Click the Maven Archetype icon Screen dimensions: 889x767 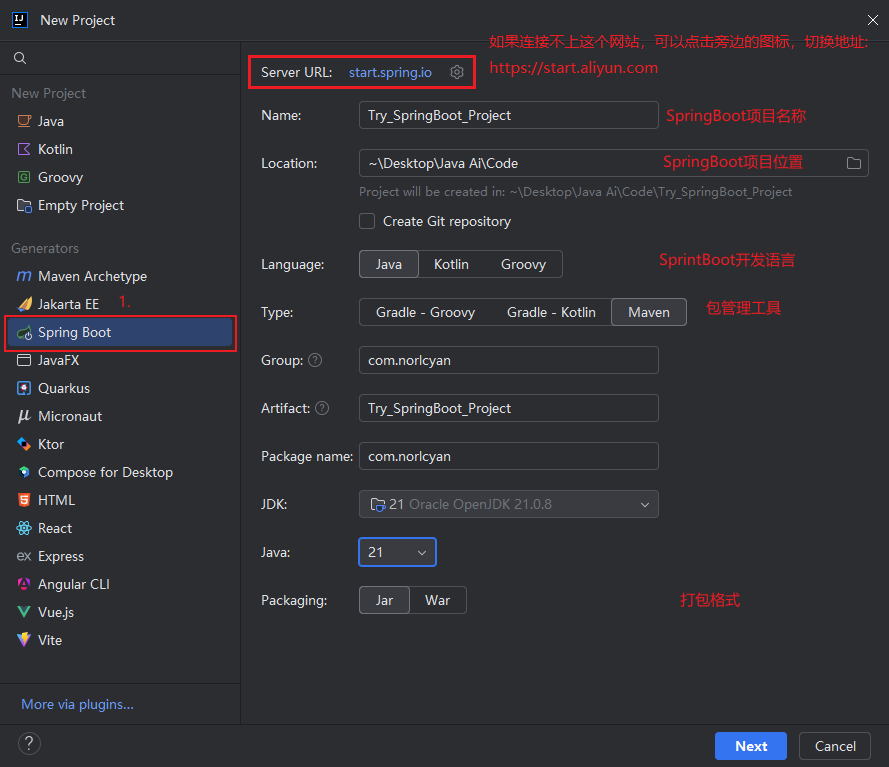pos(24,276)
